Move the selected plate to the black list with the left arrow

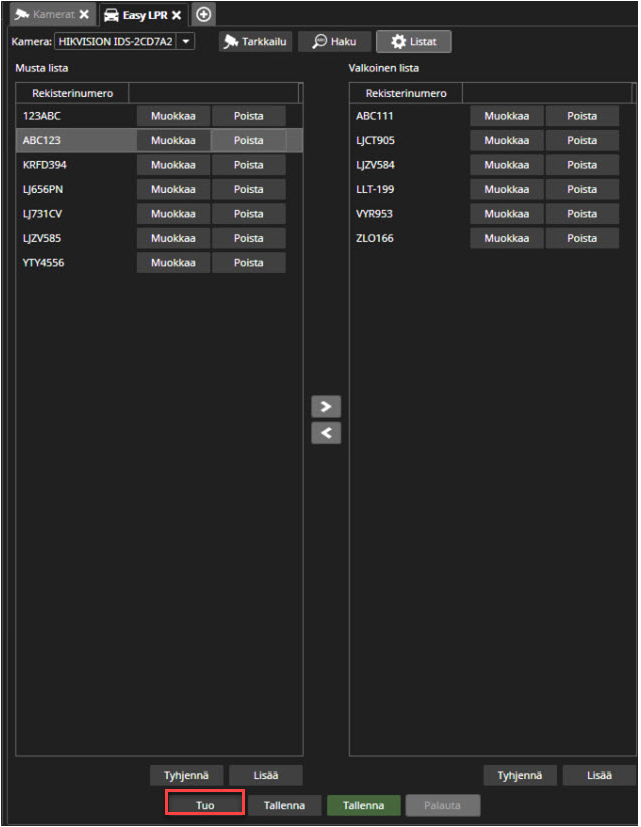pos(326,433)
